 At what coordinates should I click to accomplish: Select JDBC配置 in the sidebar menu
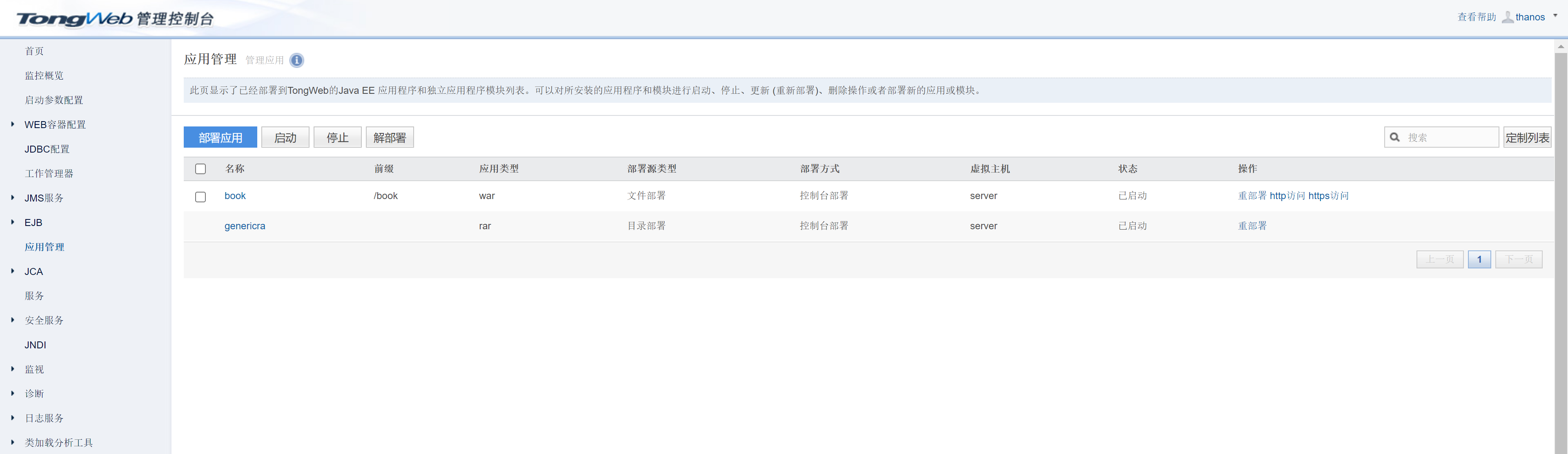[47, 149]
